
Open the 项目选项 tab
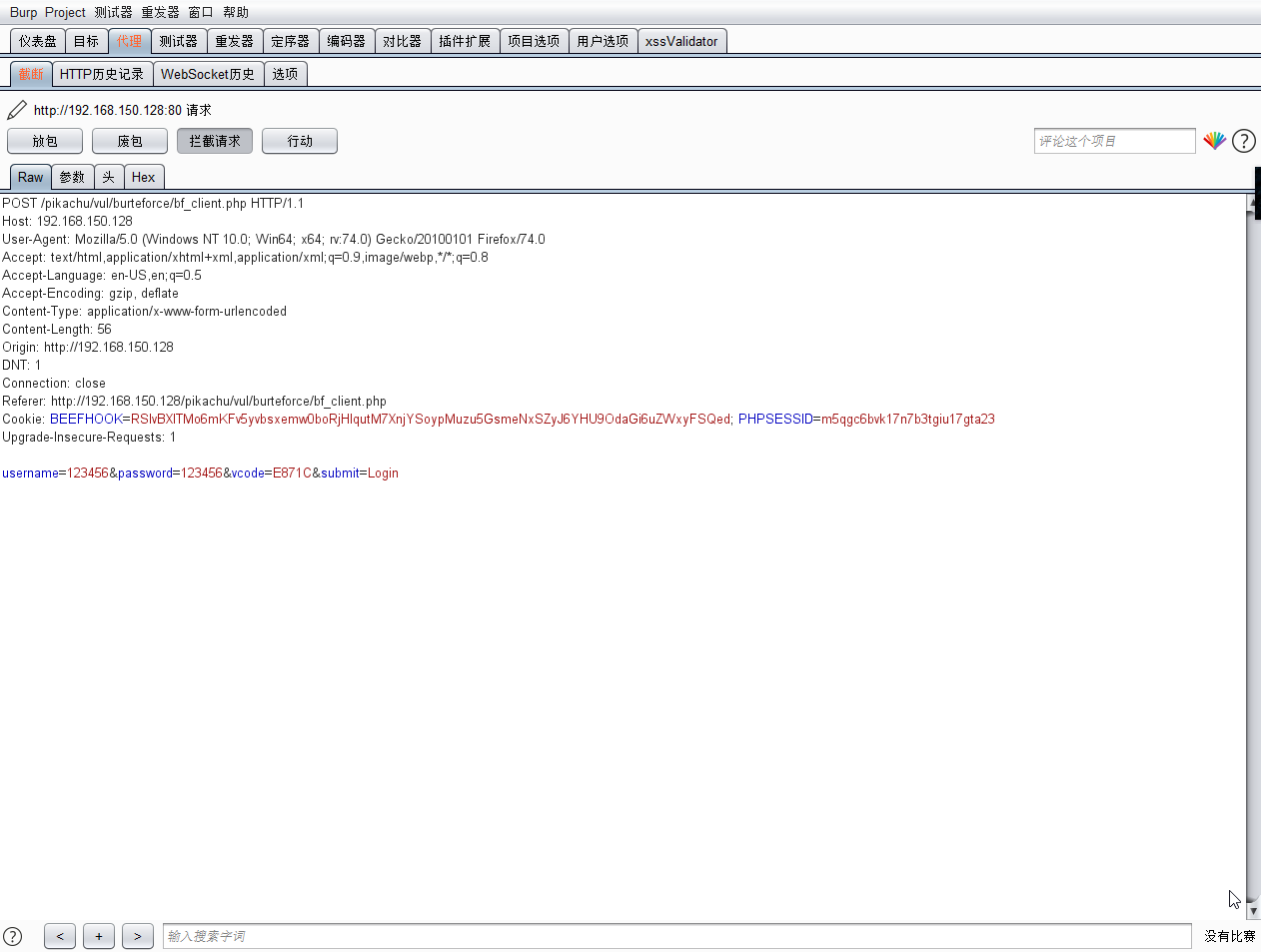coord(534,41)
